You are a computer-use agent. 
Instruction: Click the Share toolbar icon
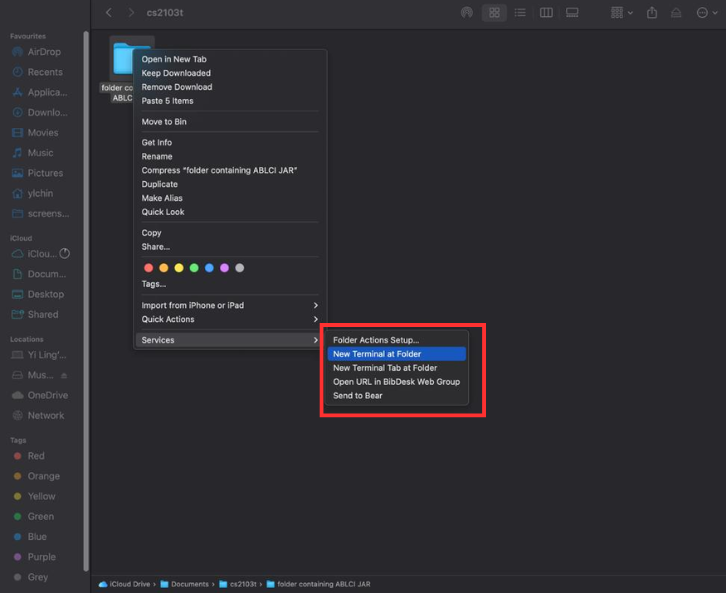tap(652, 12)
